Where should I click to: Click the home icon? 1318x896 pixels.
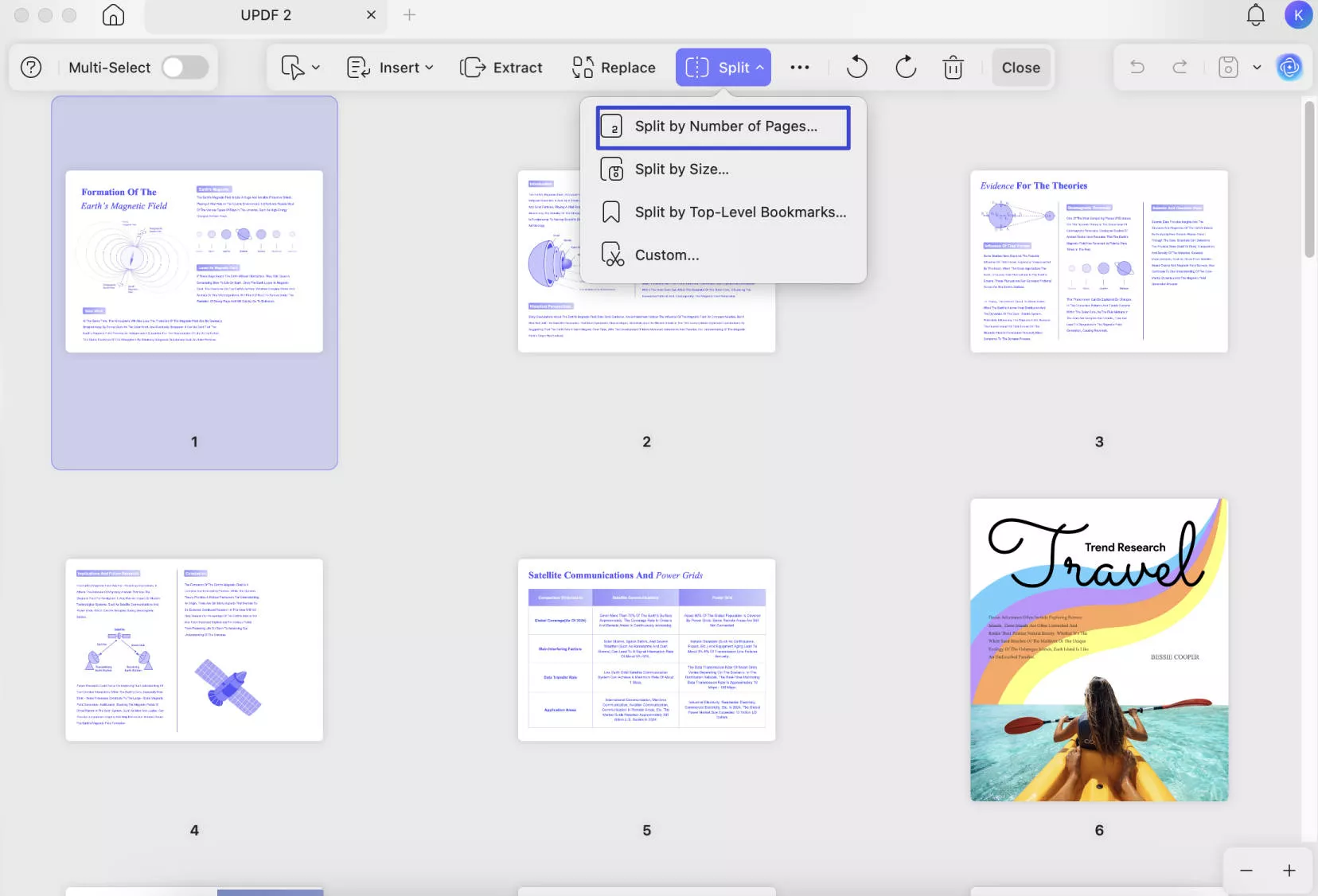click(x=113, y=15)
